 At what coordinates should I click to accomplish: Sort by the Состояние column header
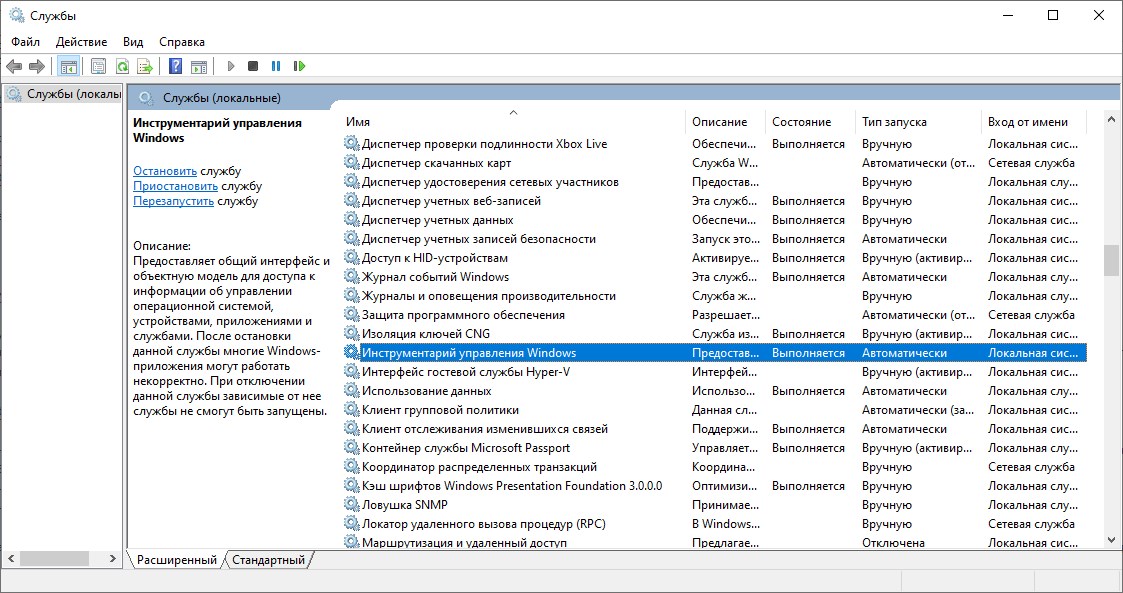coord(801,122)
